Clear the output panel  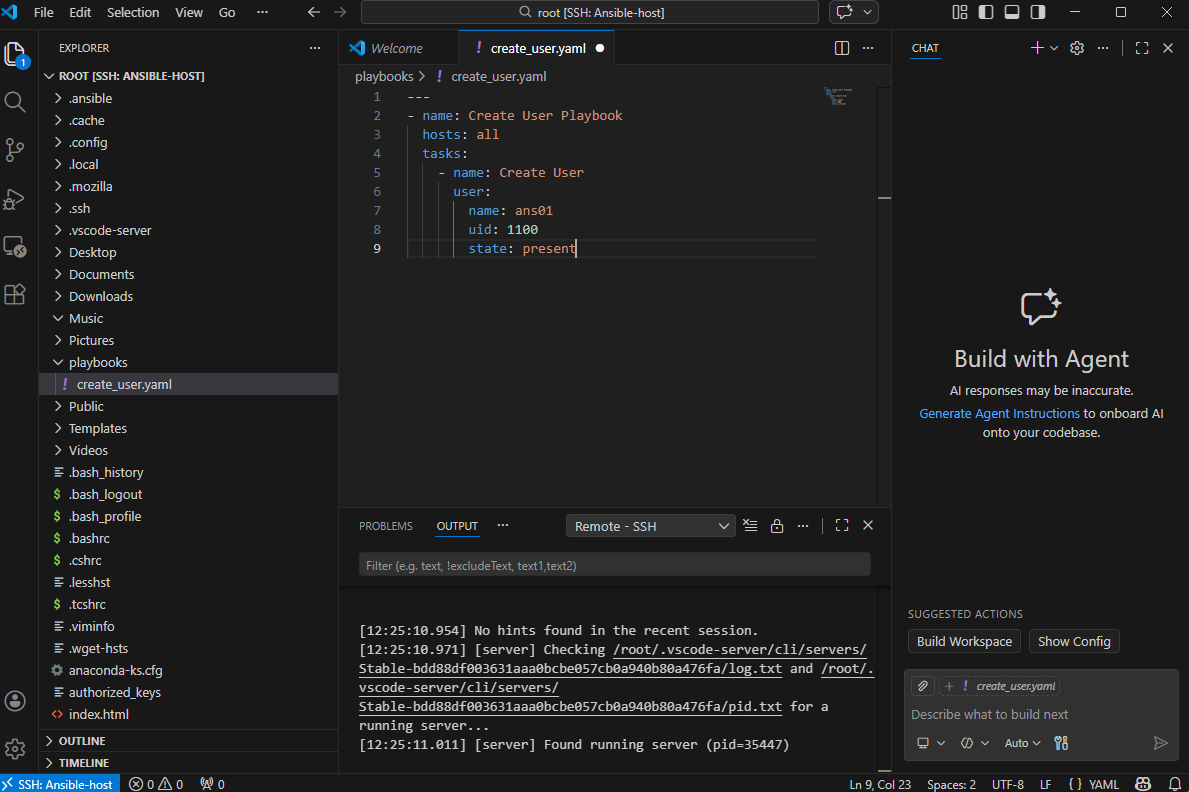pos(750,526)
